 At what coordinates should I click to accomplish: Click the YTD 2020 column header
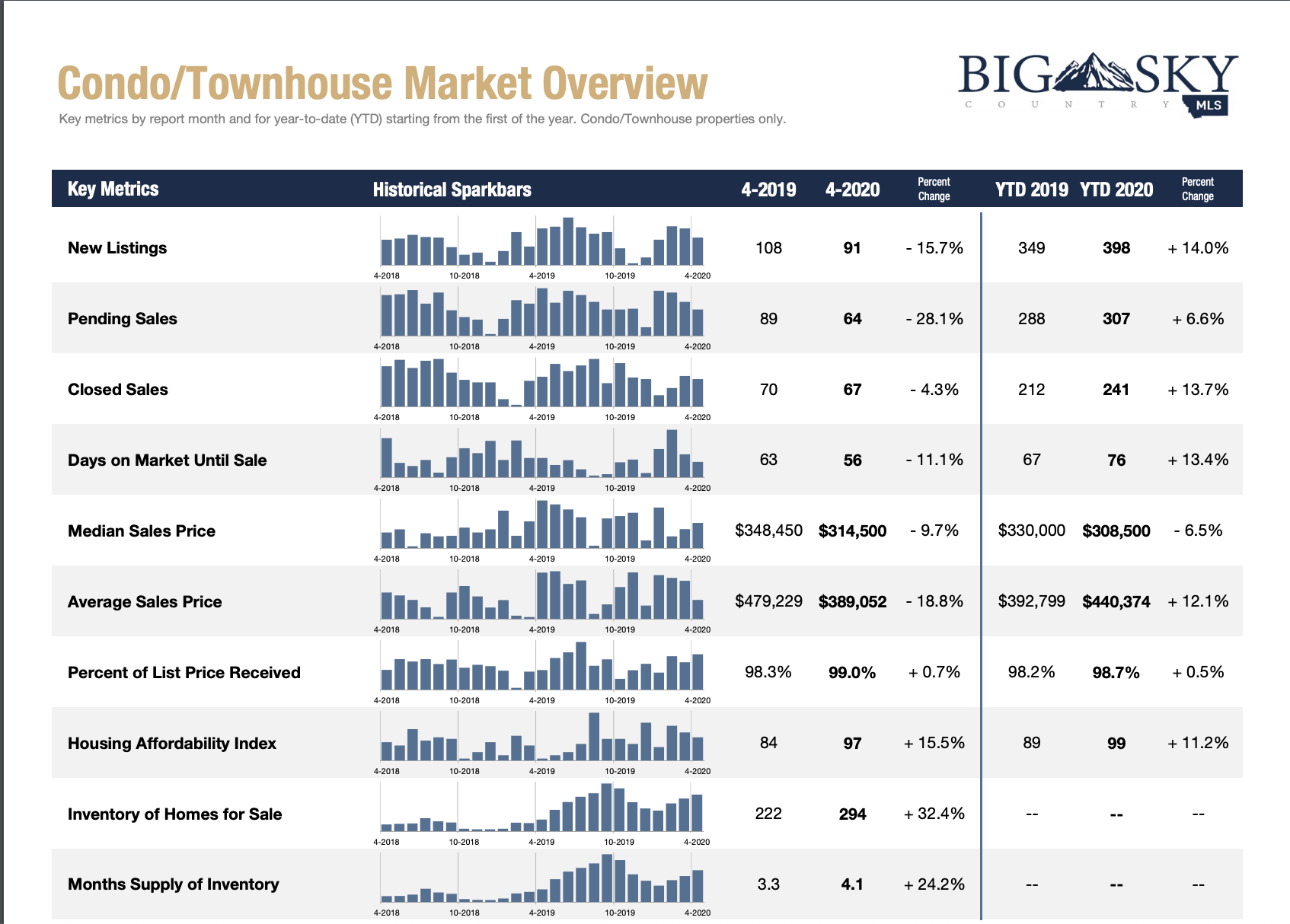[x=1116, y=190]
